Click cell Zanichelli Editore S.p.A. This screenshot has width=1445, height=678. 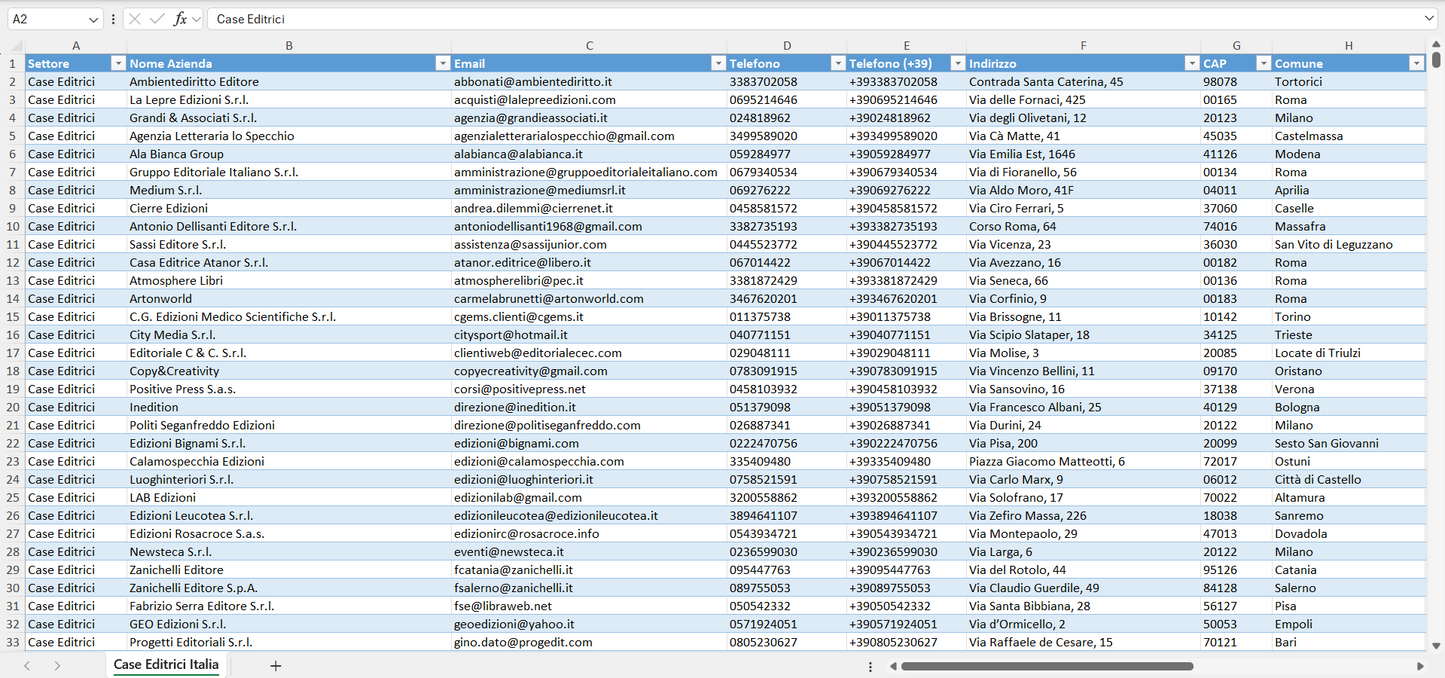(x=289, y=588)
